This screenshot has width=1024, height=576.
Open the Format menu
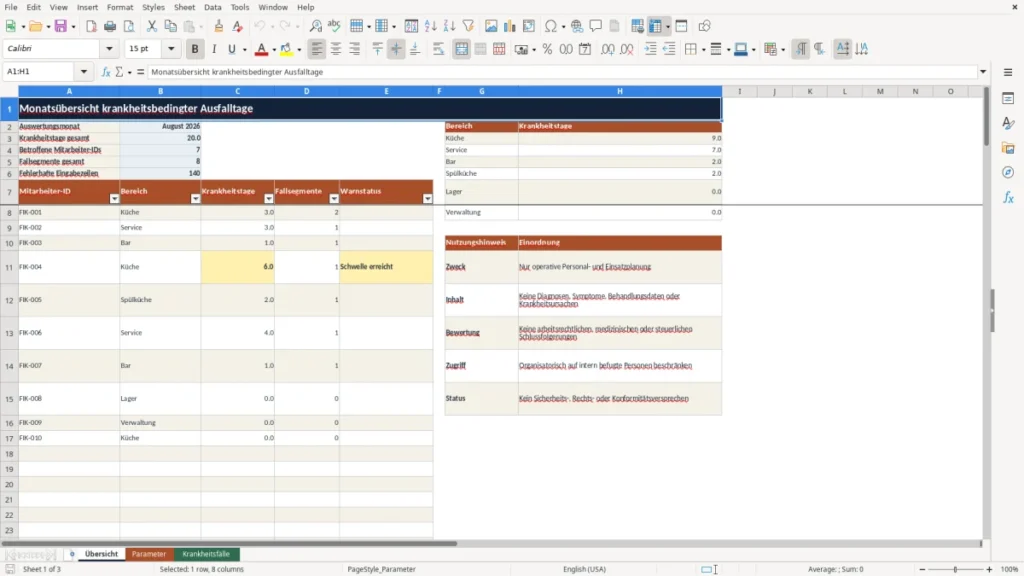tap(120, 7)
